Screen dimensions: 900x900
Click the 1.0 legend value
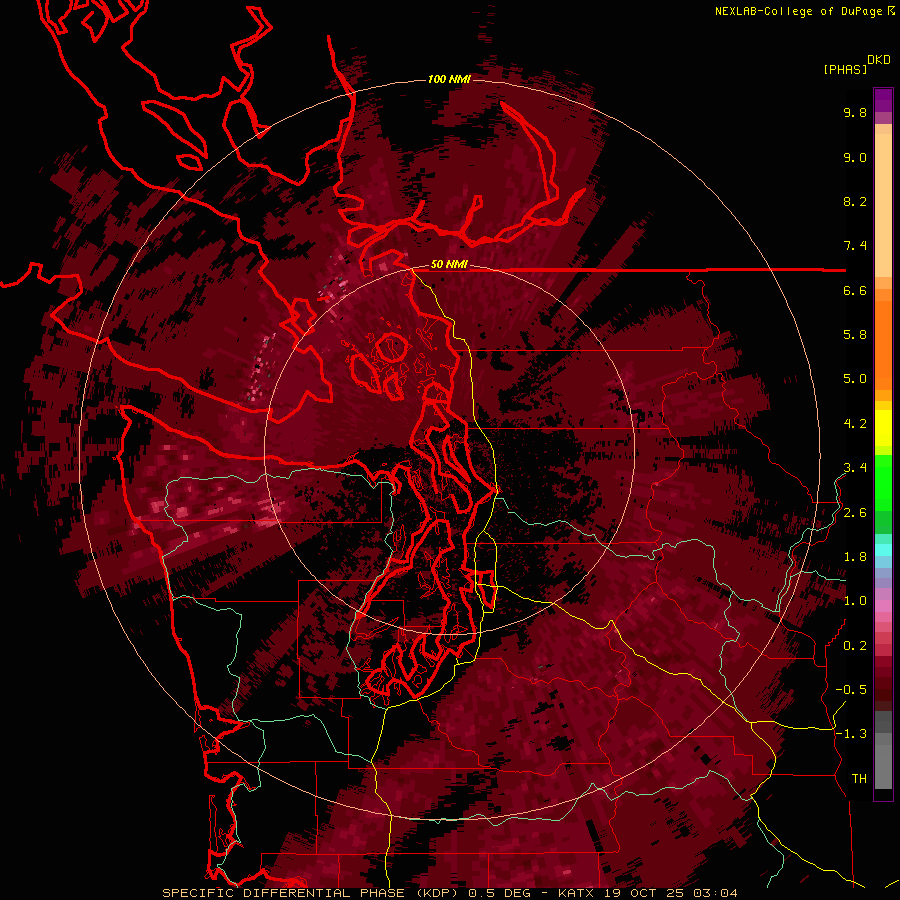pos(855,601)
